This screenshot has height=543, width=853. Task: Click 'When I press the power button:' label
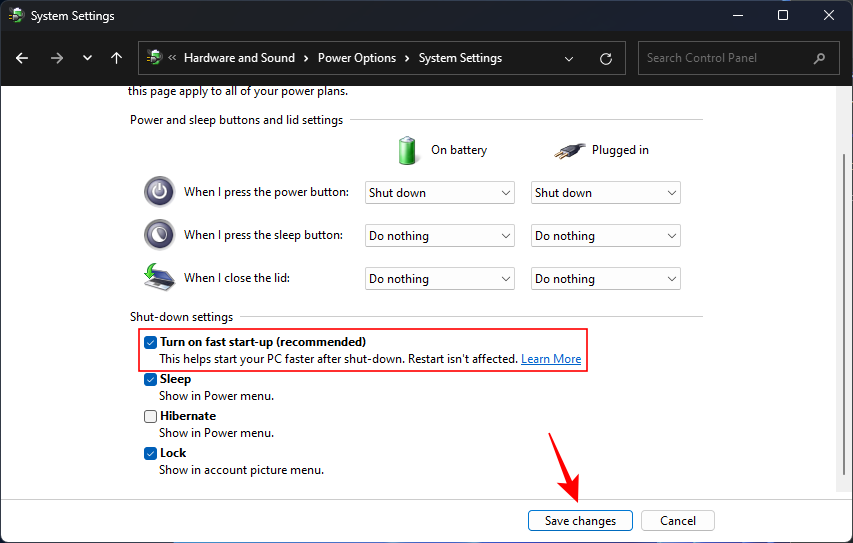267,192
